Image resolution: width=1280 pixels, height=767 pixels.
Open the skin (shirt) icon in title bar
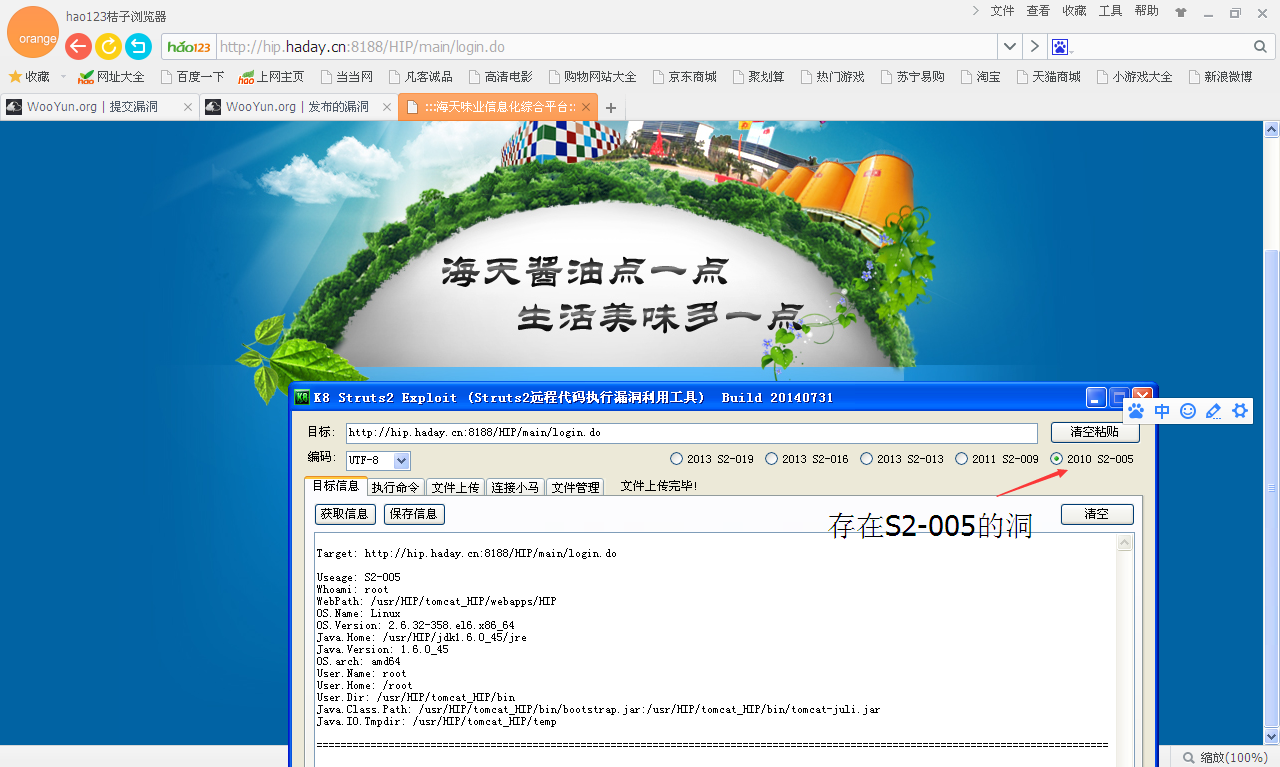[1181, 13]
